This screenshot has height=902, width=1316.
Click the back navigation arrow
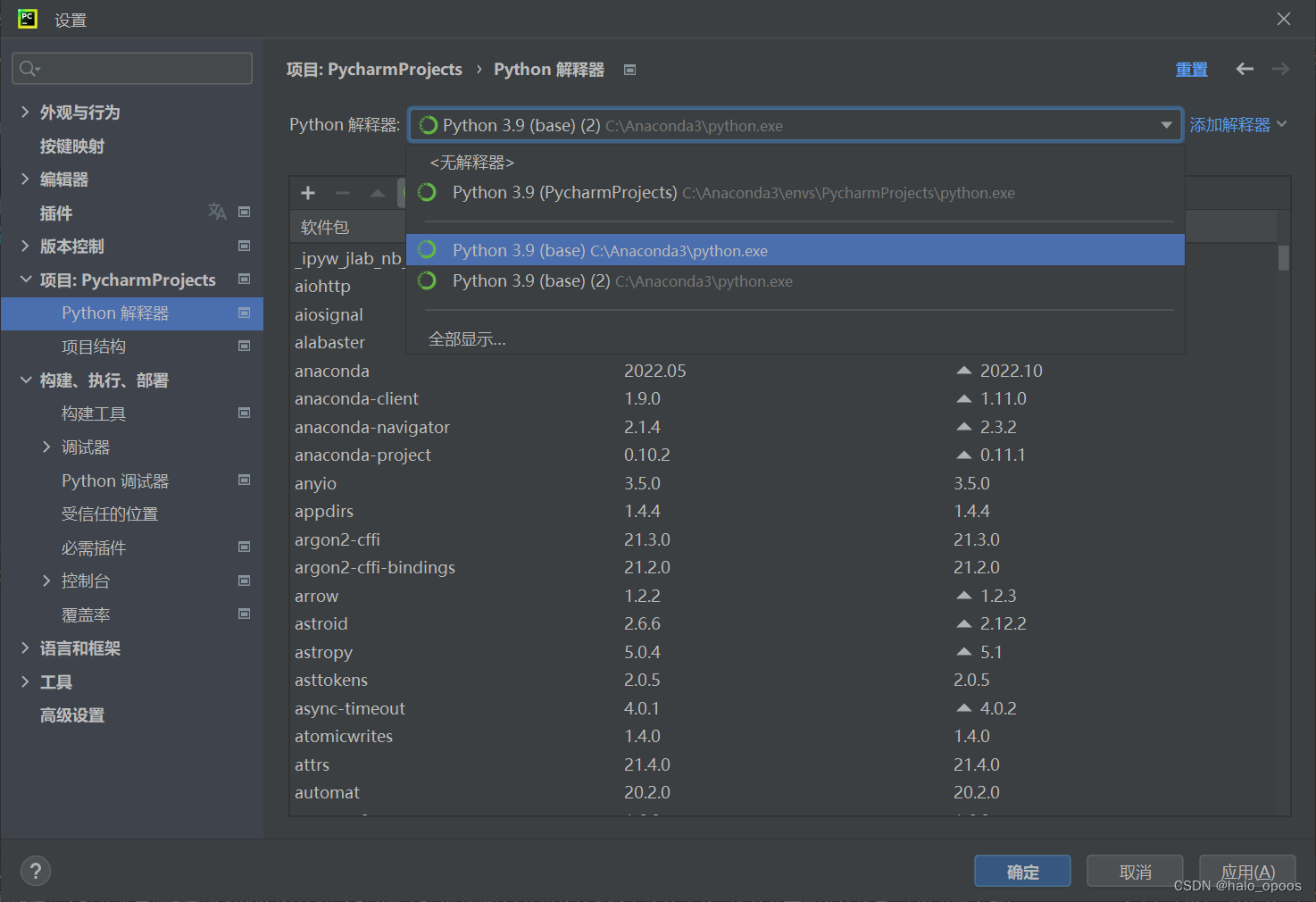coord(1245,69)
